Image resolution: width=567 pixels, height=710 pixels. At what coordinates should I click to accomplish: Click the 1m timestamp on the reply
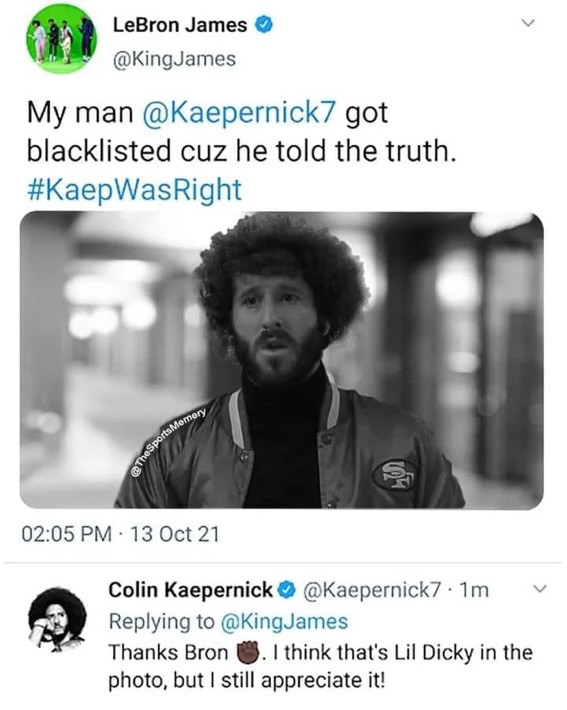pos(474,590)
